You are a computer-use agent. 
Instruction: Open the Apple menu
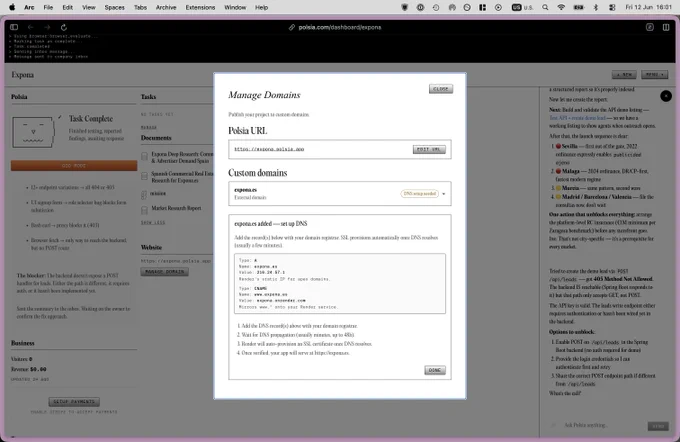(12, 7)
